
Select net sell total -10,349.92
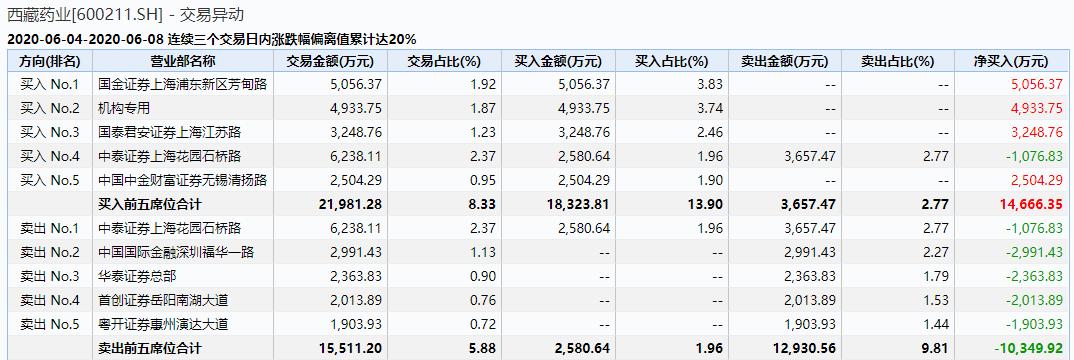point(1029,348)
